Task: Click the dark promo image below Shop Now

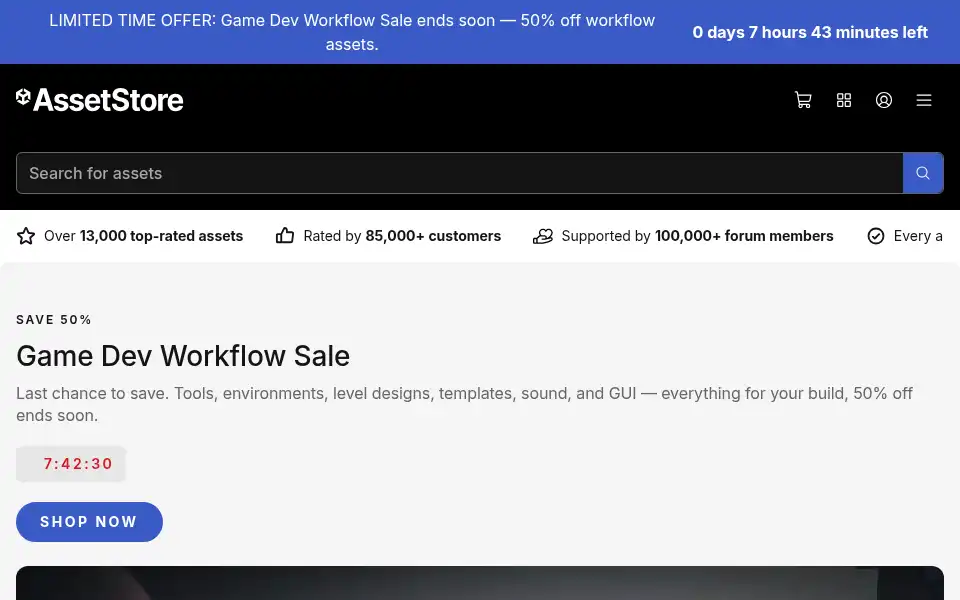Action: tap(480, 583)
